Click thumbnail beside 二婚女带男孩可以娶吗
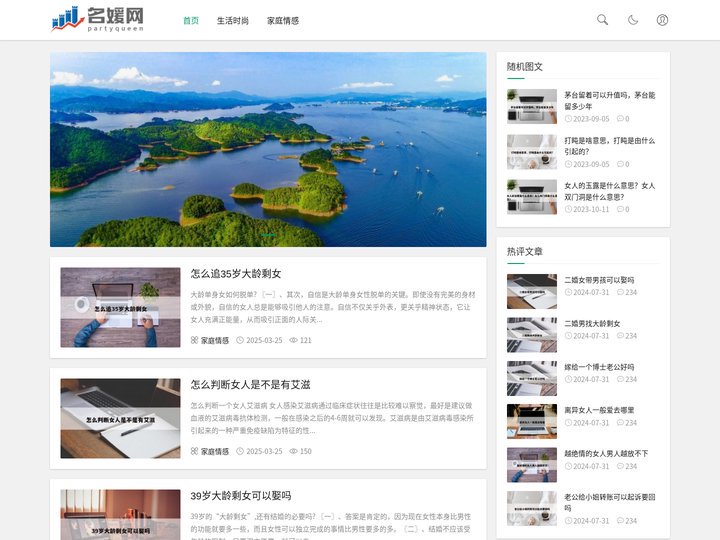The height and width of the screenshot is (540, 720). tap(532, 292)
